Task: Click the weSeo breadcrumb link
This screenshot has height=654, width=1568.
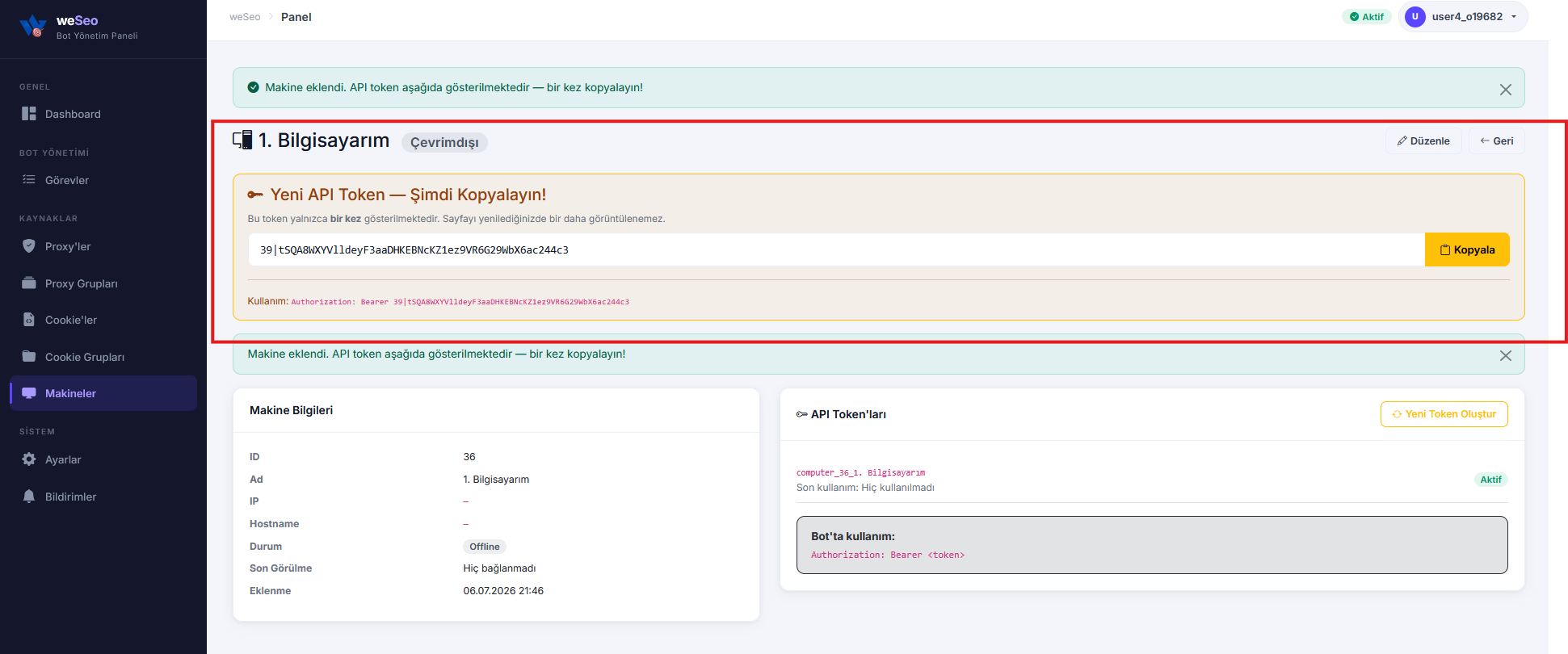Action: coord(245,17)
